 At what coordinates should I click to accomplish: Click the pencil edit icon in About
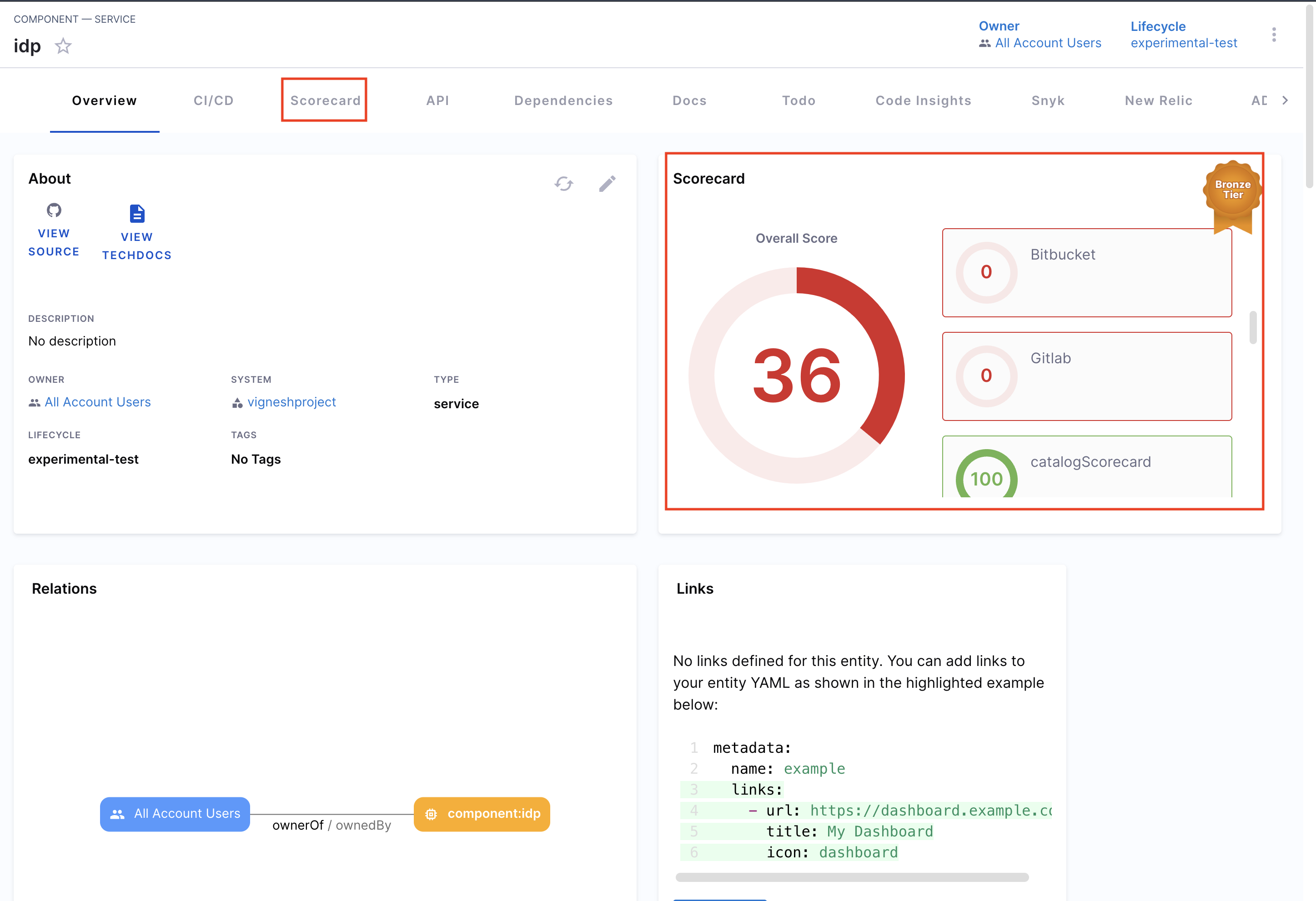(x=607, y=184)
